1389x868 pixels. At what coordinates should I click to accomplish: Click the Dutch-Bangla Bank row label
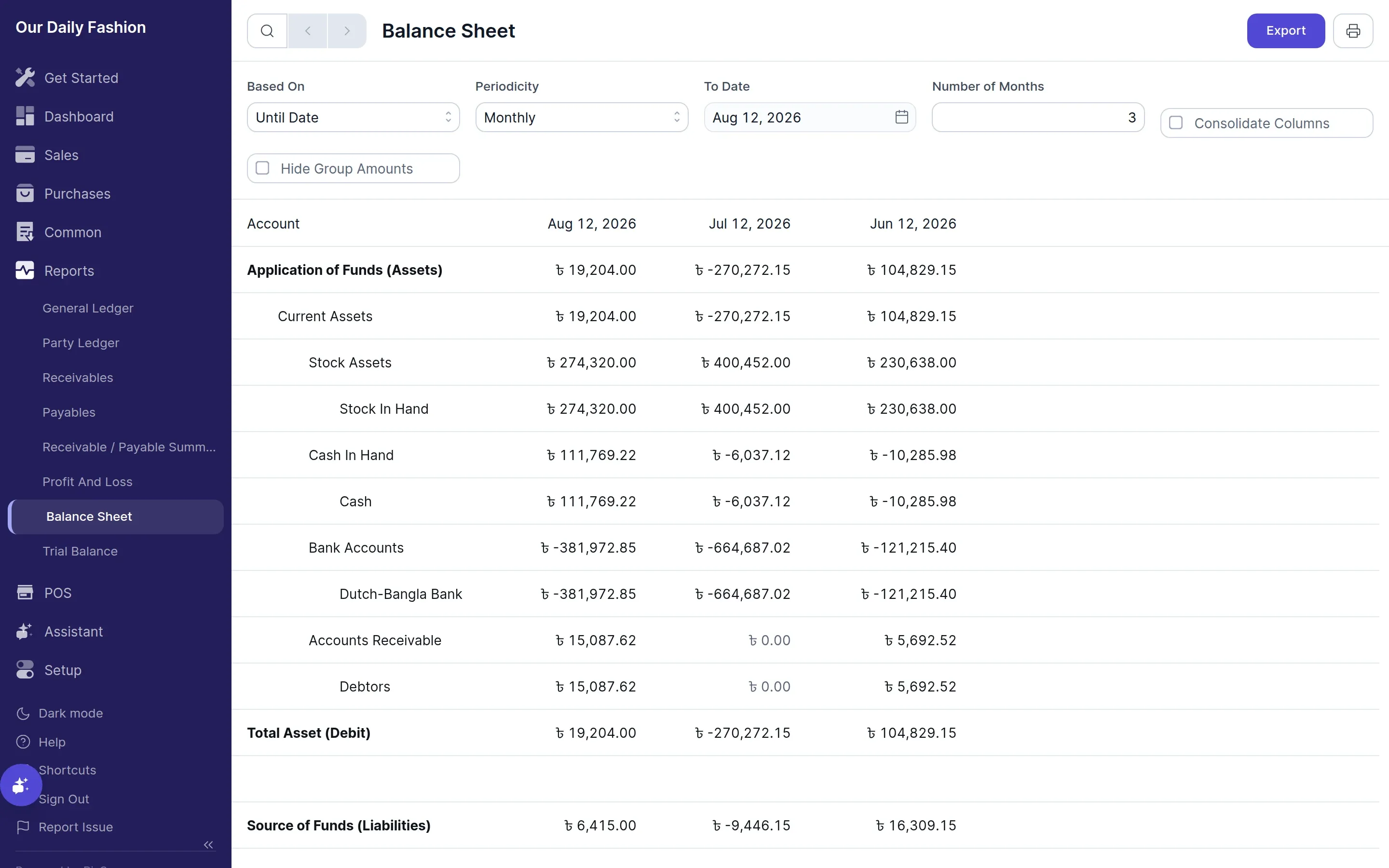401,594
